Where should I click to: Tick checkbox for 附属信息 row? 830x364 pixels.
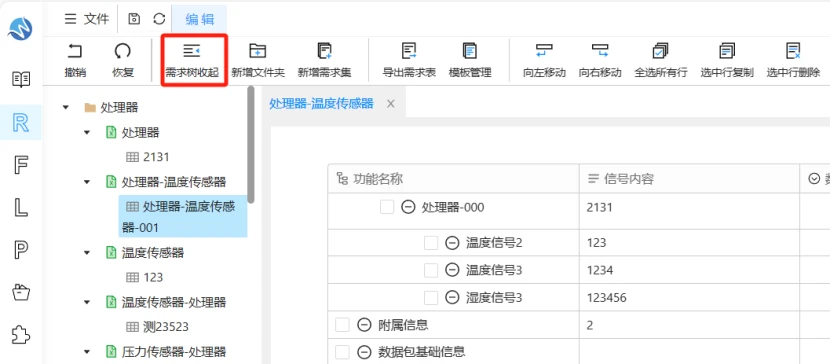pos(342,325)
